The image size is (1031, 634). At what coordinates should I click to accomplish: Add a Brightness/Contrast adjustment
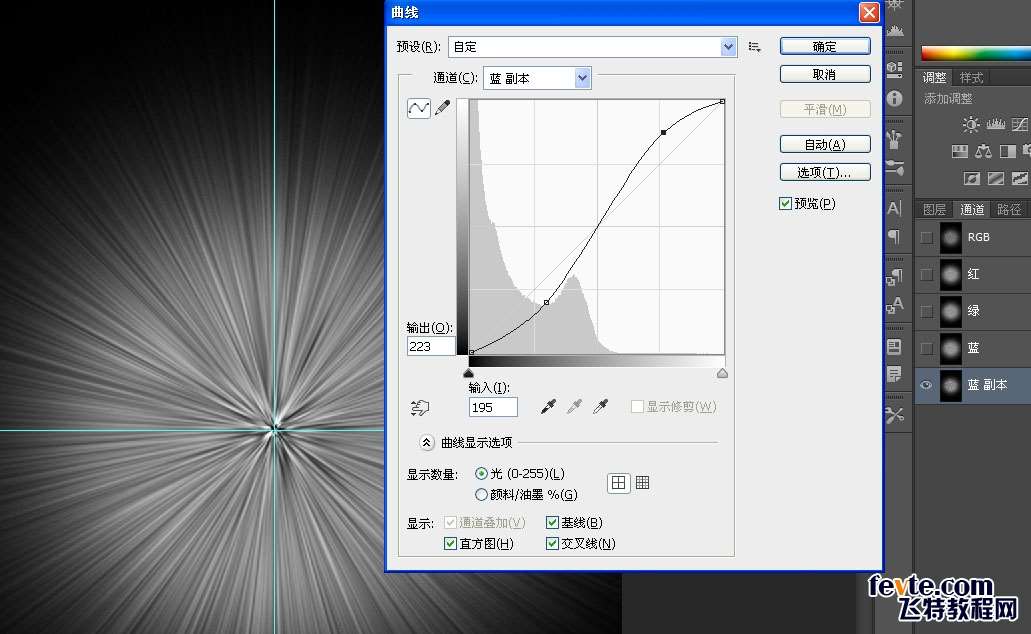click(x=971, y=124)
